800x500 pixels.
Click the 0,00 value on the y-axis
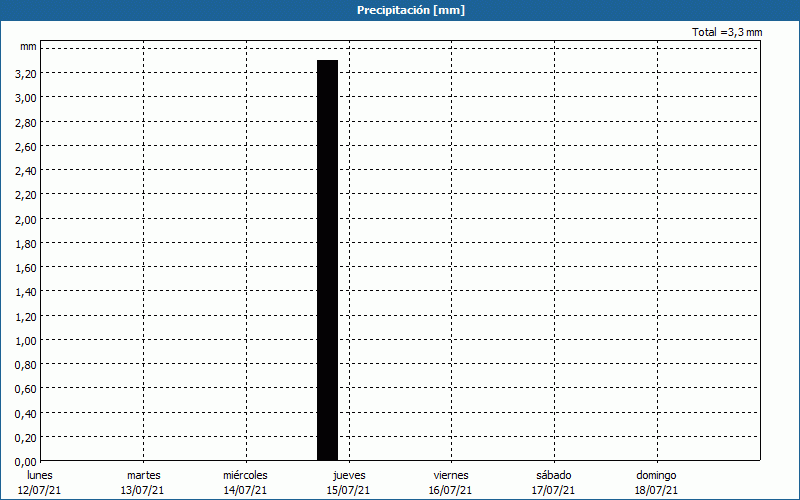[26, 462]
